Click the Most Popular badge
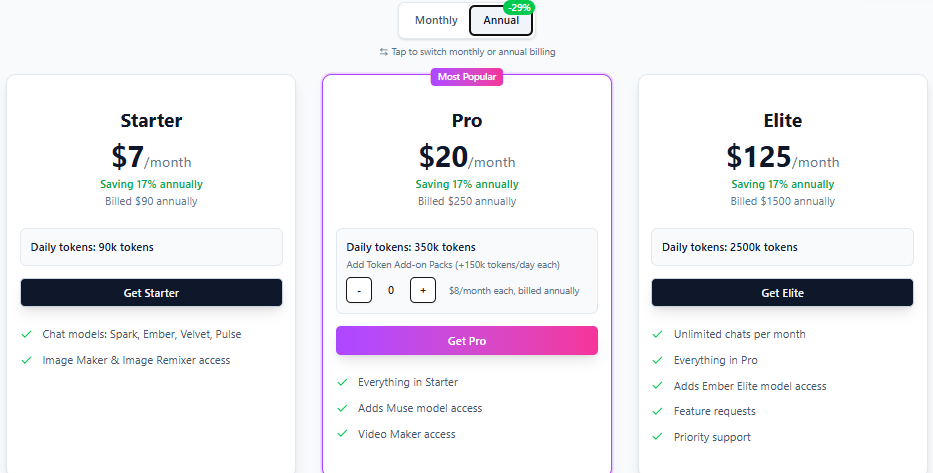The image size is (933, 473). [467, 77]
